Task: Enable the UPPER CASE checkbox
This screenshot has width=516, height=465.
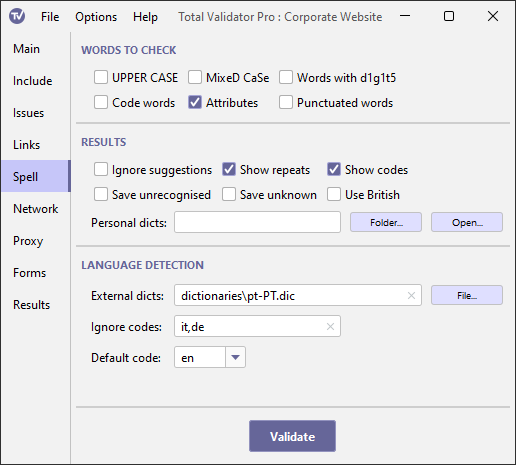Action: pos(101,77)
